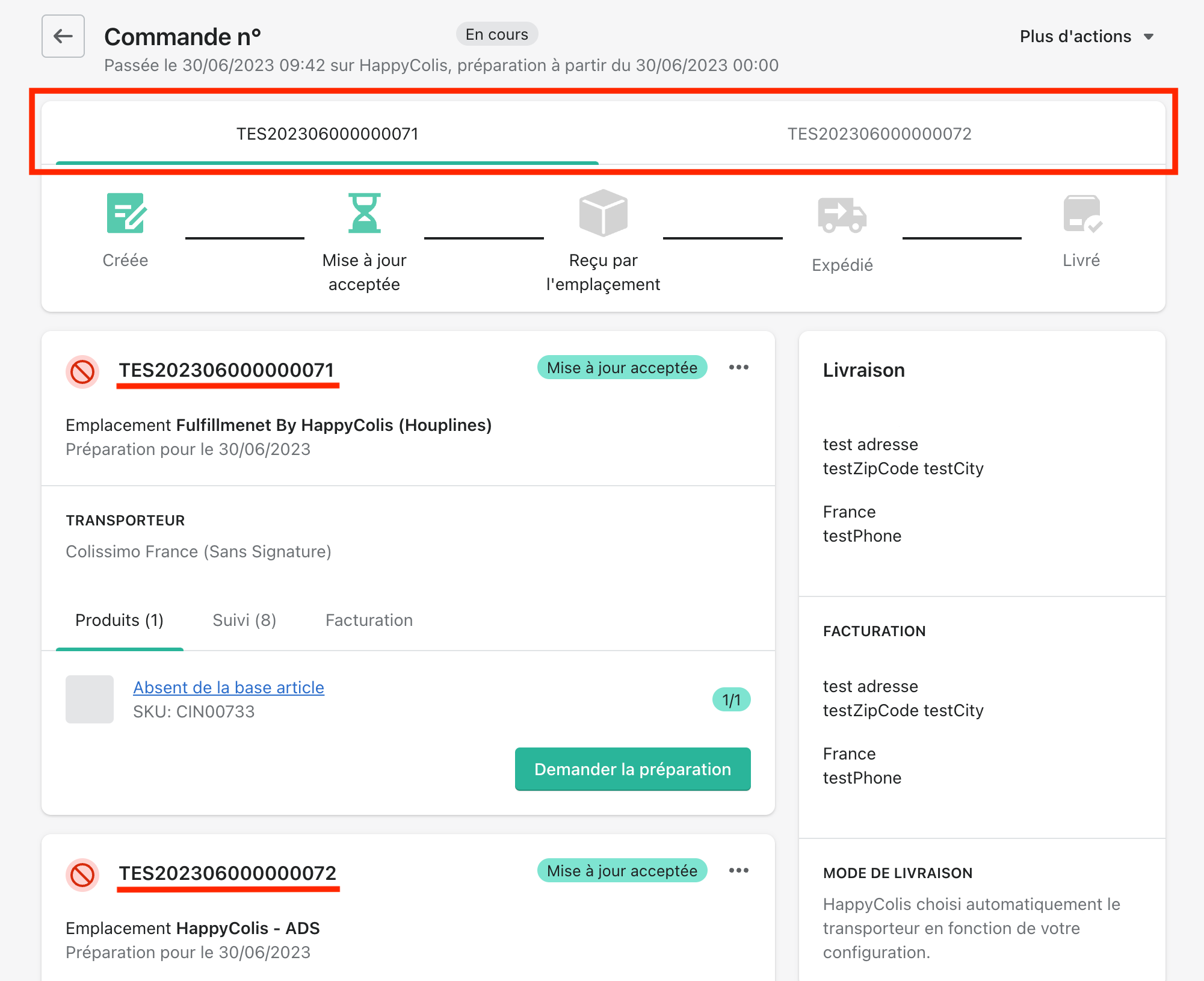
Task: Open the Absent de la base article link
Action: [x=229, y=687]
